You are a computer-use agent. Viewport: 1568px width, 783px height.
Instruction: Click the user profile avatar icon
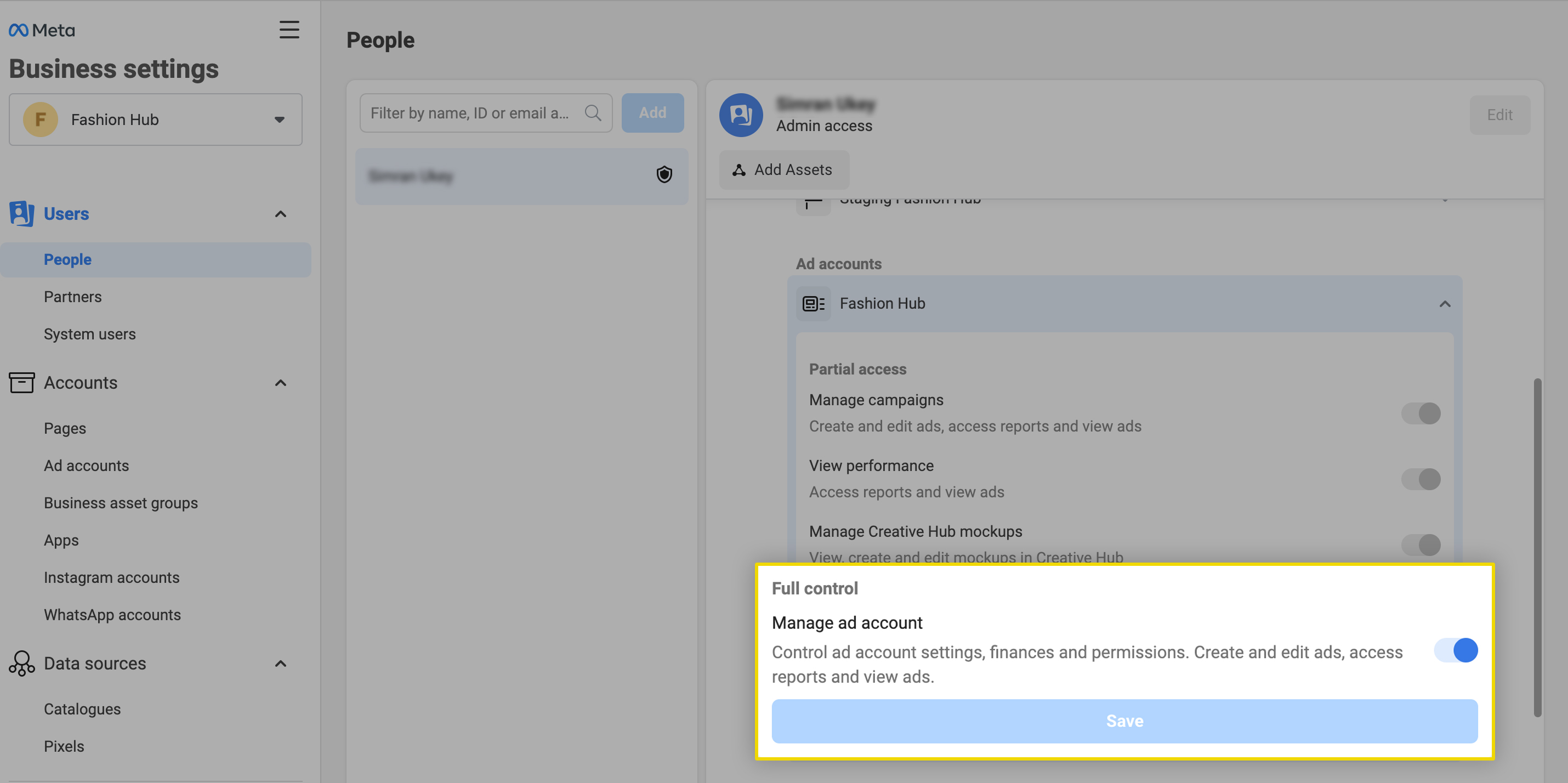coord(741,115)
